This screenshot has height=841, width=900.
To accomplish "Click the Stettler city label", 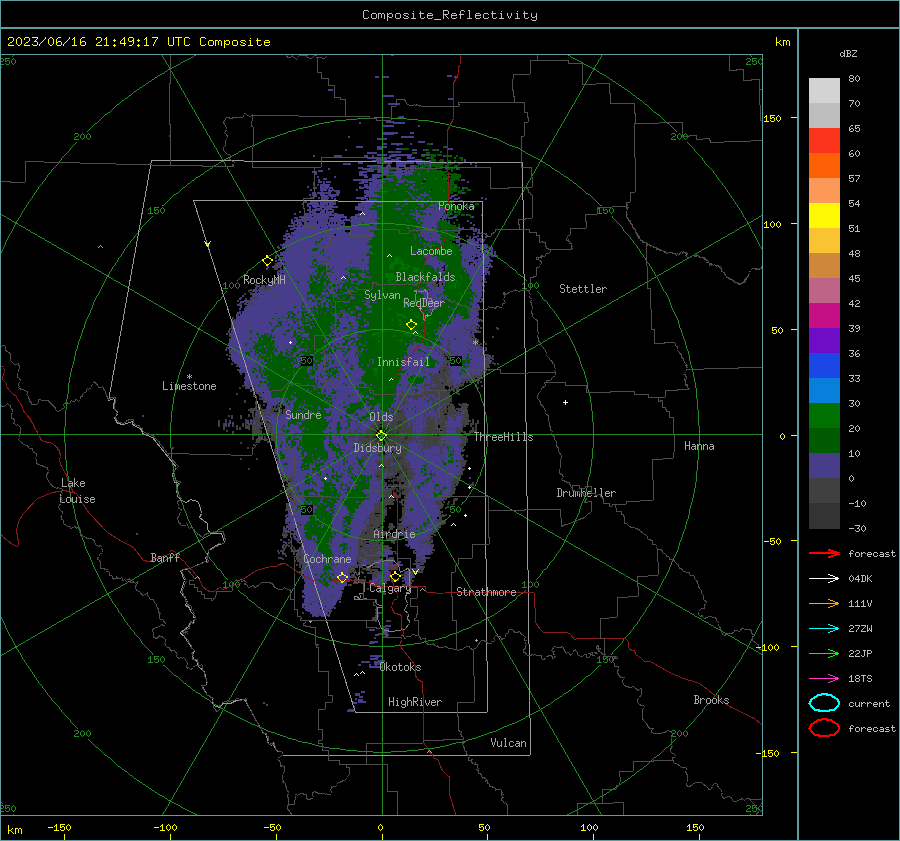I will pyautogui.click(x=583, y=289).
